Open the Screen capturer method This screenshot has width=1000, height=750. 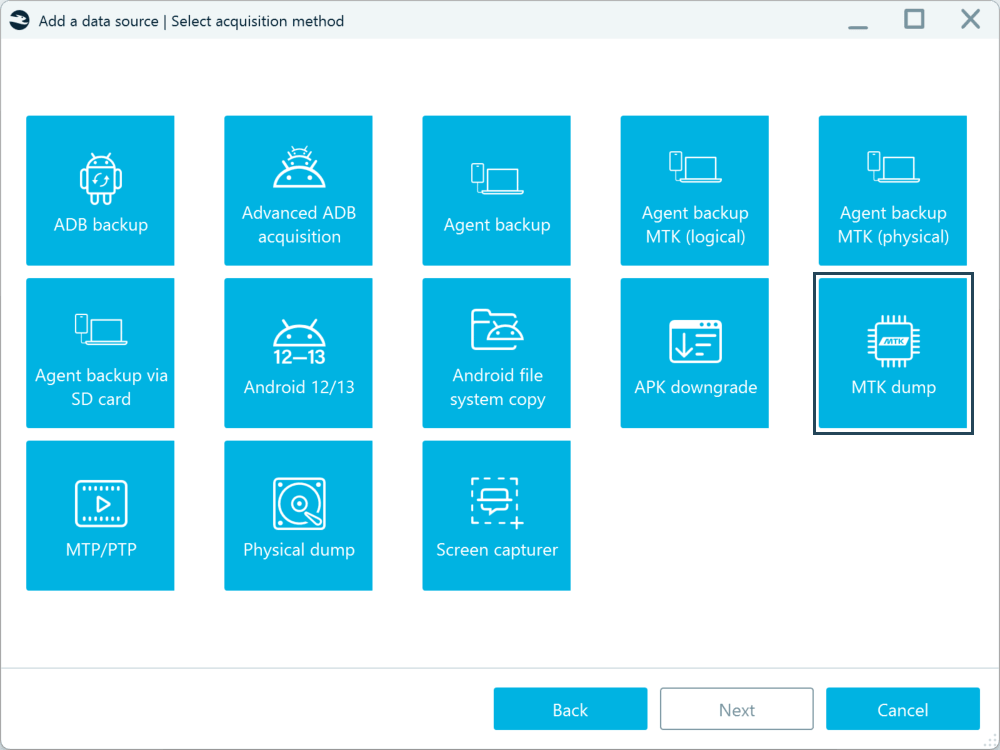coord(496,515)
